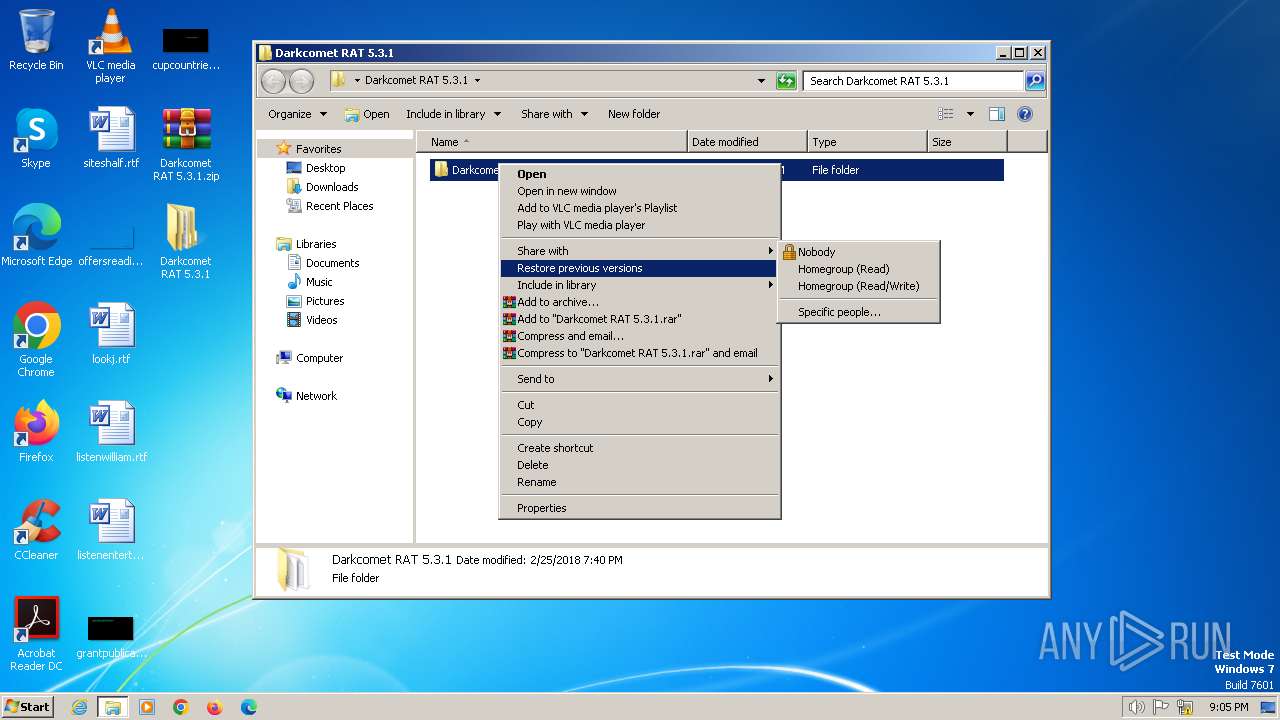This screenshot has width=1280, height=720.
Task: Choose Compress and email...
Action: click(639, 336)
